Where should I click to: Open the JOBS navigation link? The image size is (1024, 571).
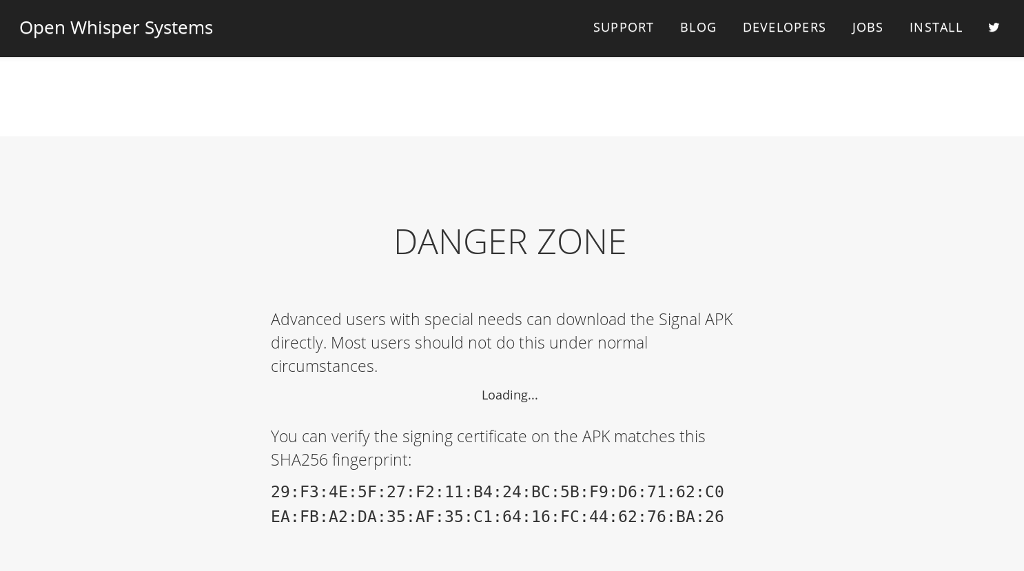[867, 27]
